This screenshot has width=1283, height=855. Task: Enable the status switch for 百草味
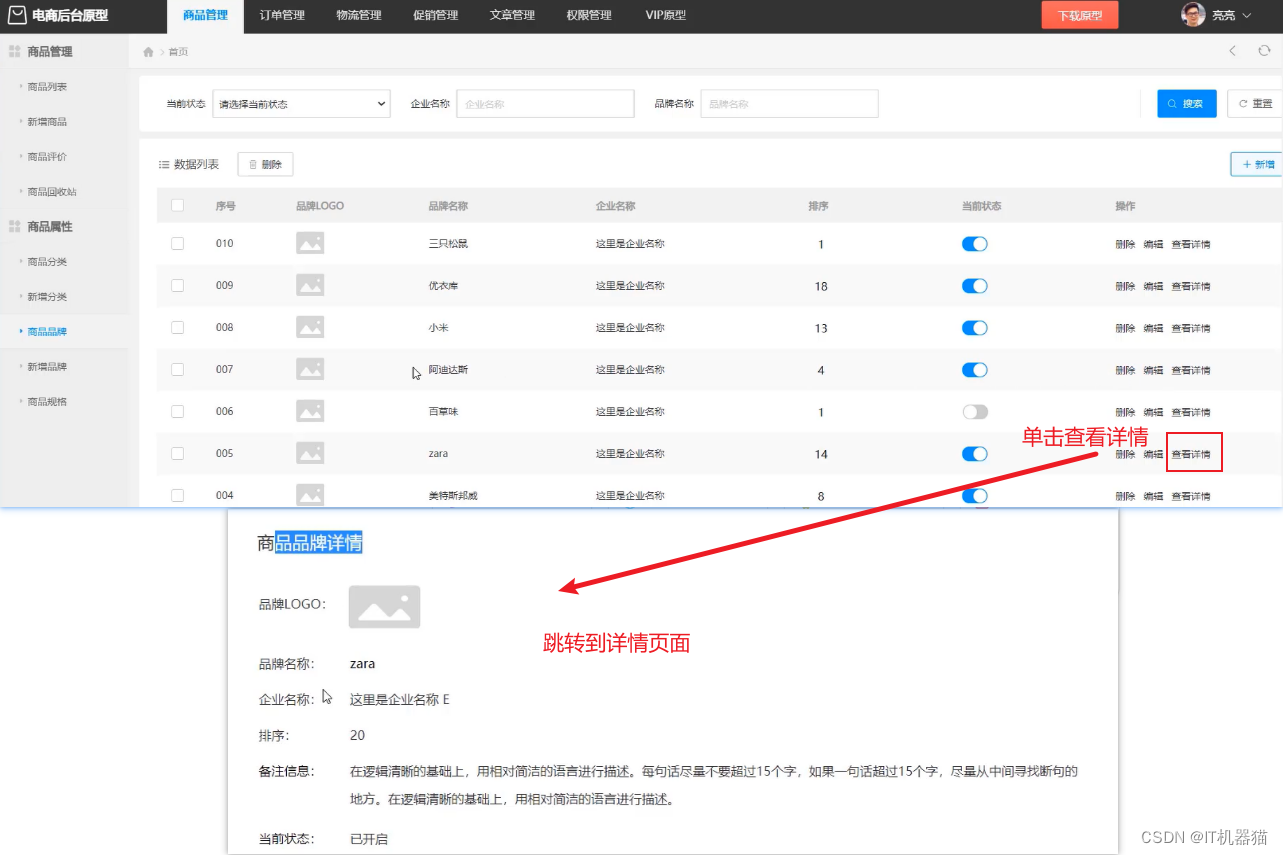tap(975, 412)
